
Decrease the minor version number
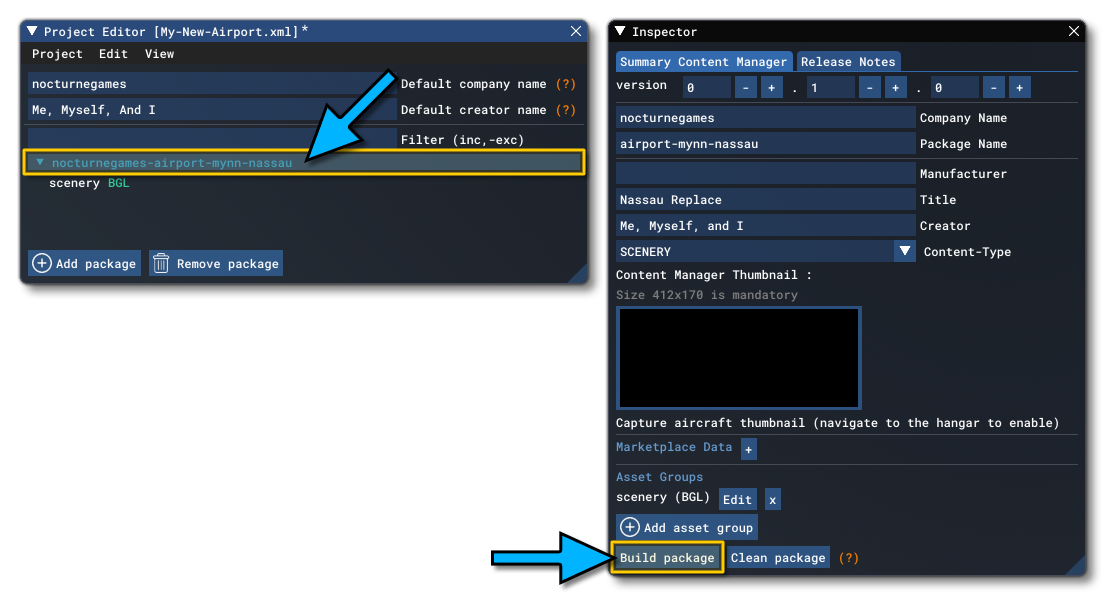tap(870, 88)
